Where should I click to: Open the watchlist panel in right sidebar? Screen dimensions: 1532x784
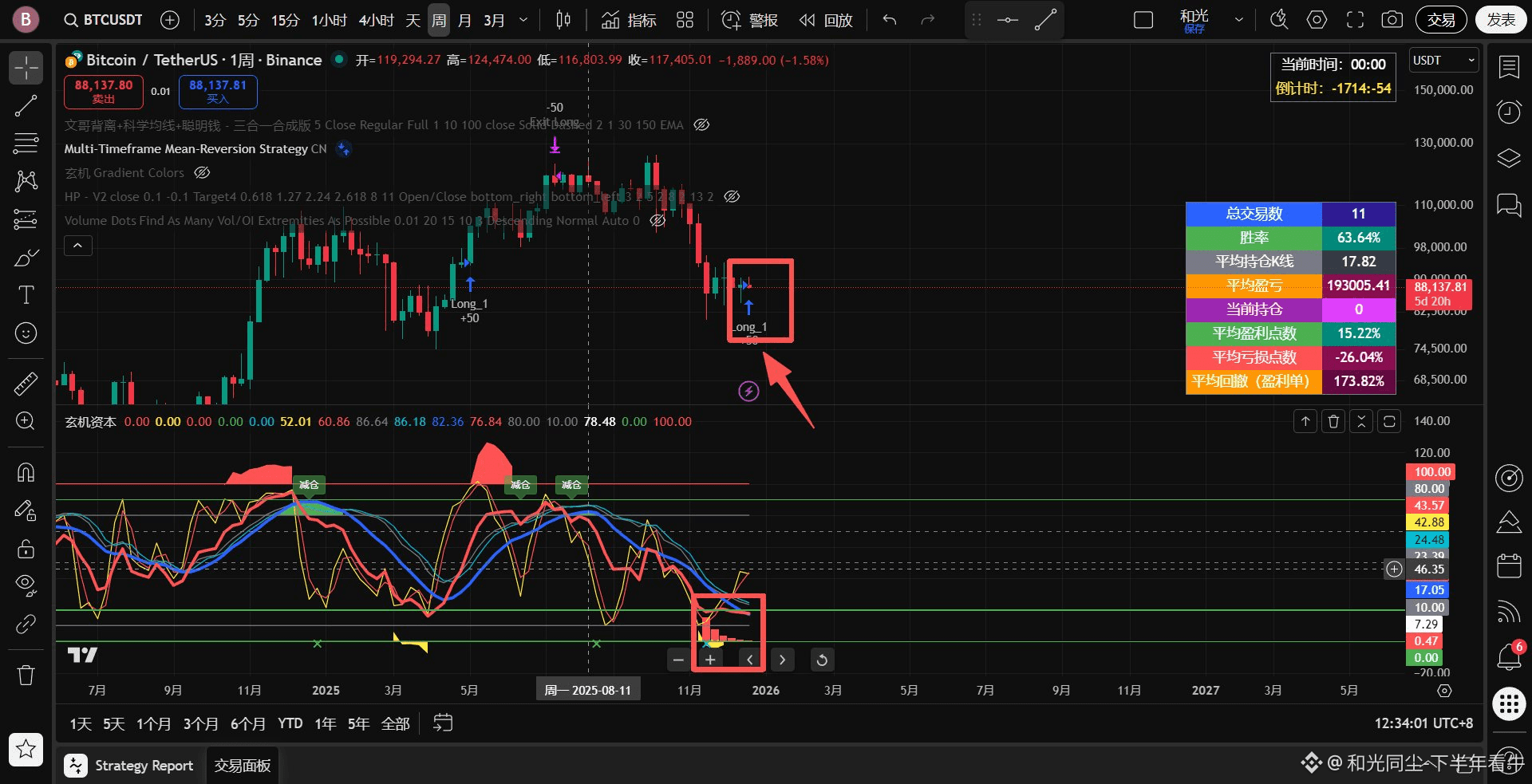(x=1509, y=68)
